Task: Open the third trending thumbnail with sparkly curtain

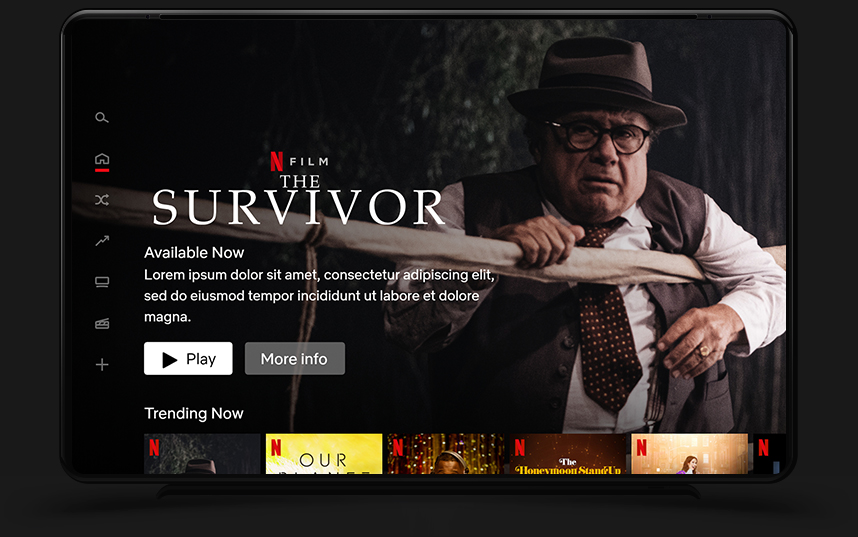Action: click(446, 454)
